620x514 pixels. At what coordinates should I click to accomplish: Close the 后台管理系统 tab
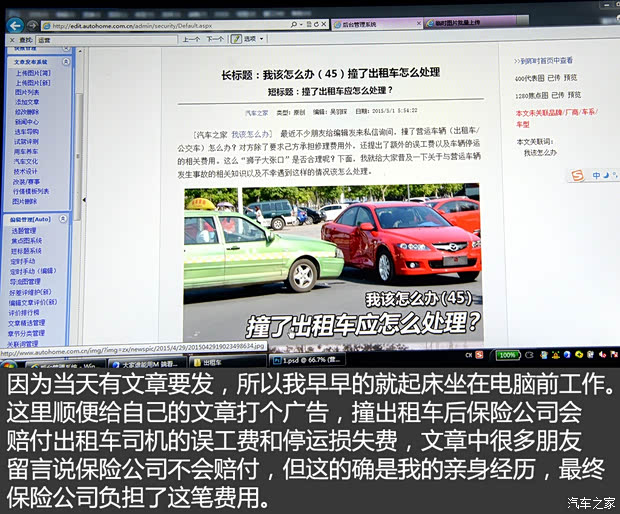419,24
